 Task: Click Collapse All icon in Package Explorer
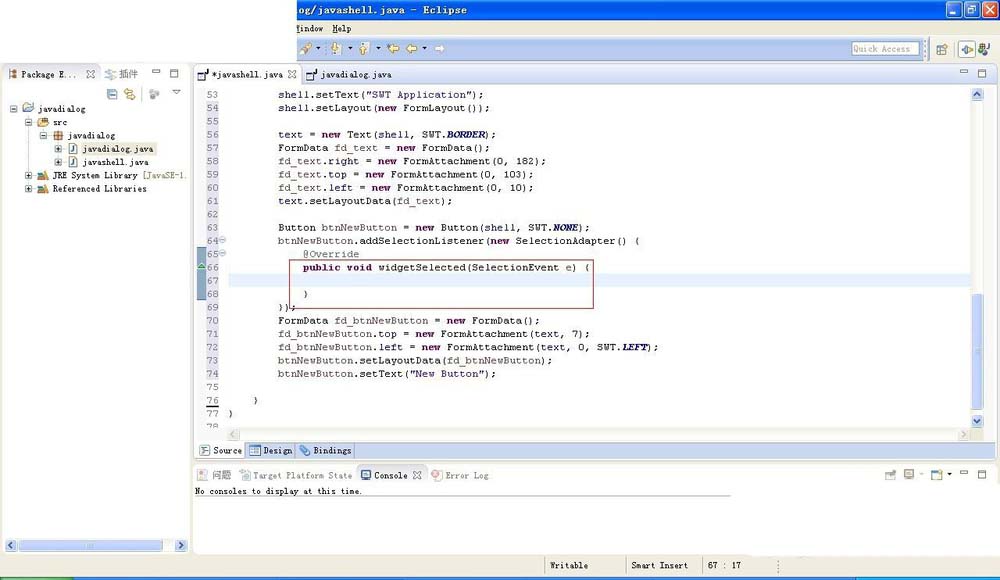point(112,94)
